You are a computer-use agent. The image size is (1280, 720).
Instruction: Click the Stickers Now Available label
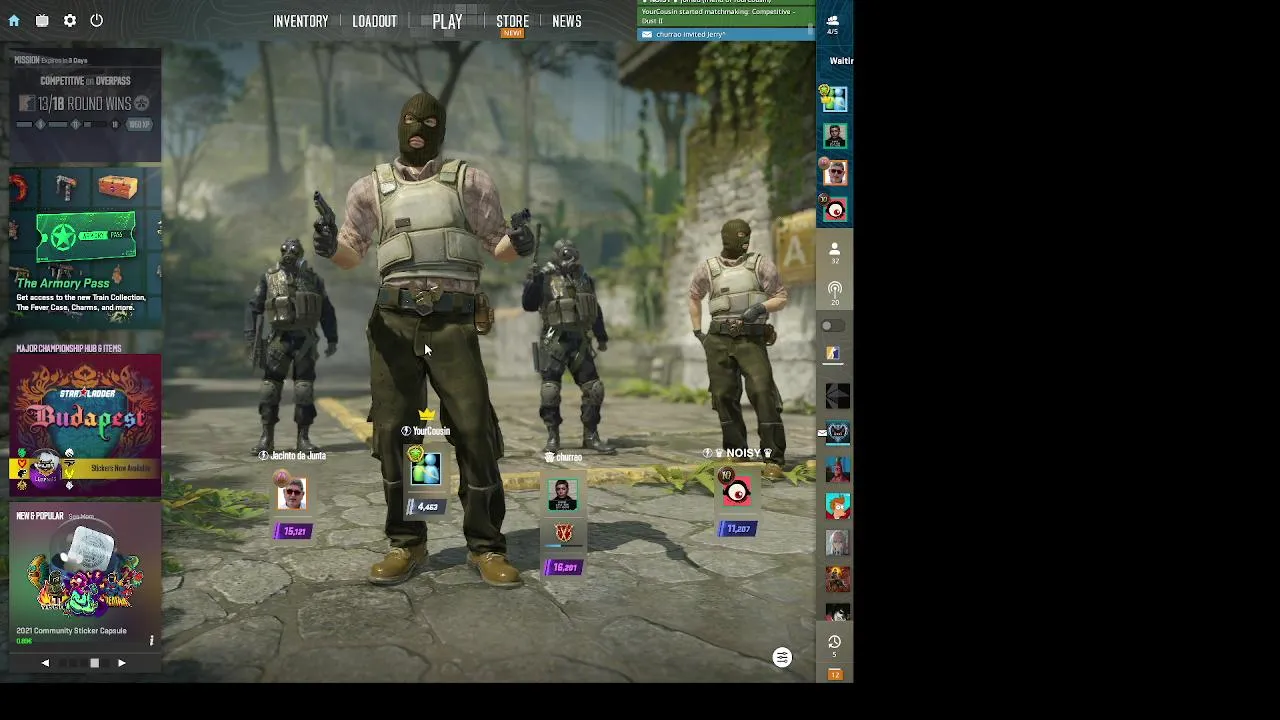point(120,468)
